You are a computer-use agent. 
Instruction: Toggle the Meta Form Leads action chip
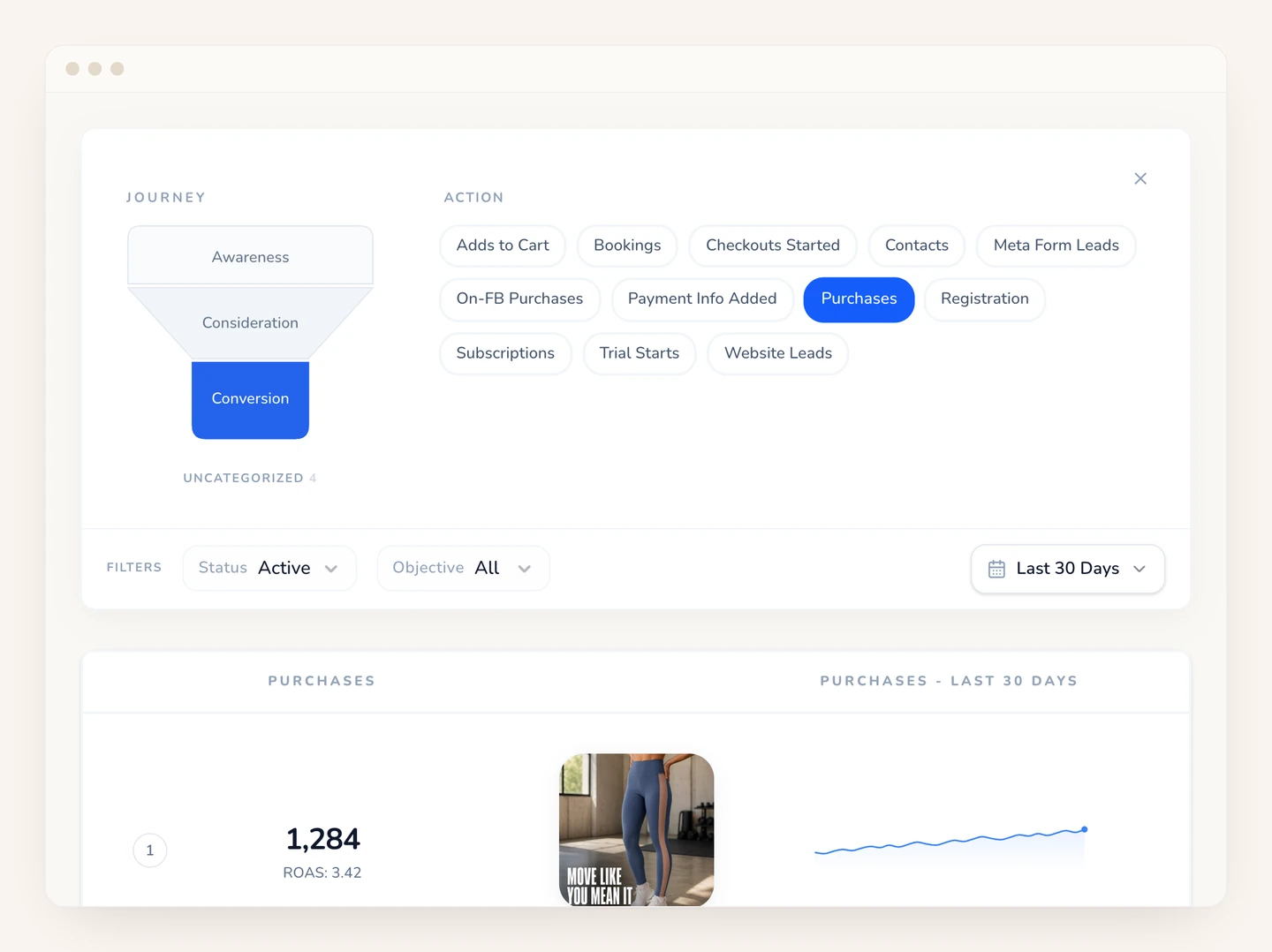[1056, 246]
